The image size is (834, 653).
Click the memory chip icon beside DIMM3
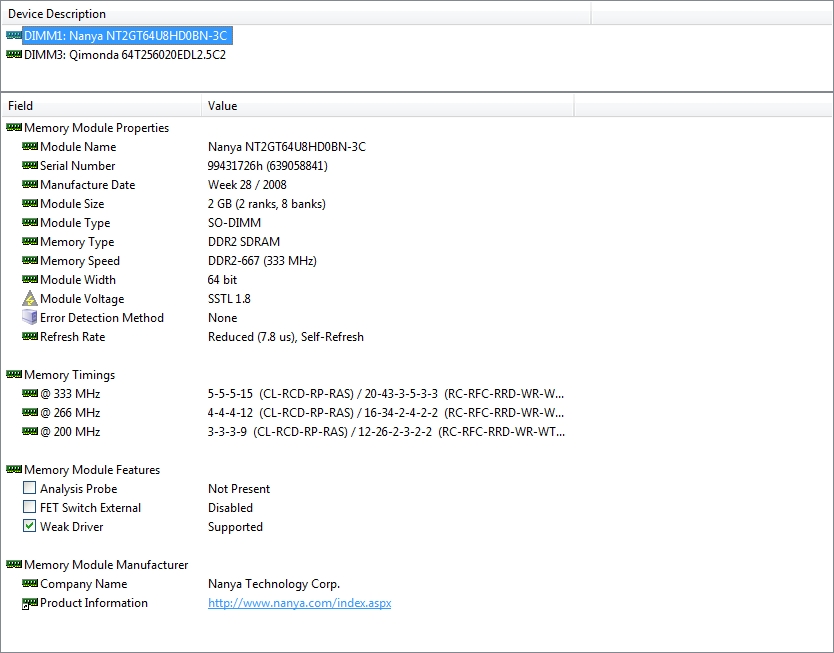13,55
